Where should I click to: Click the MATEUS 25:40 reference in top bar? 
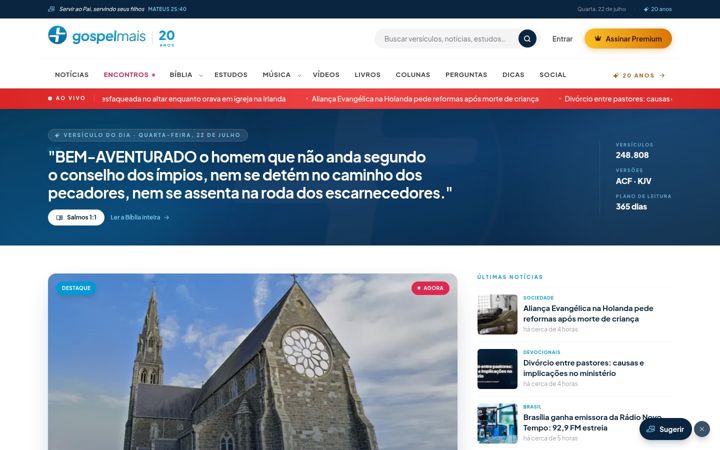click(x=167, y=9)
